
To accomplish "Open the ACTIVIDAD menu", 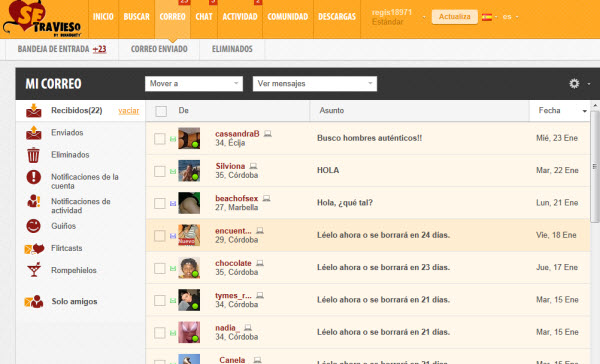I will [240, 17].
